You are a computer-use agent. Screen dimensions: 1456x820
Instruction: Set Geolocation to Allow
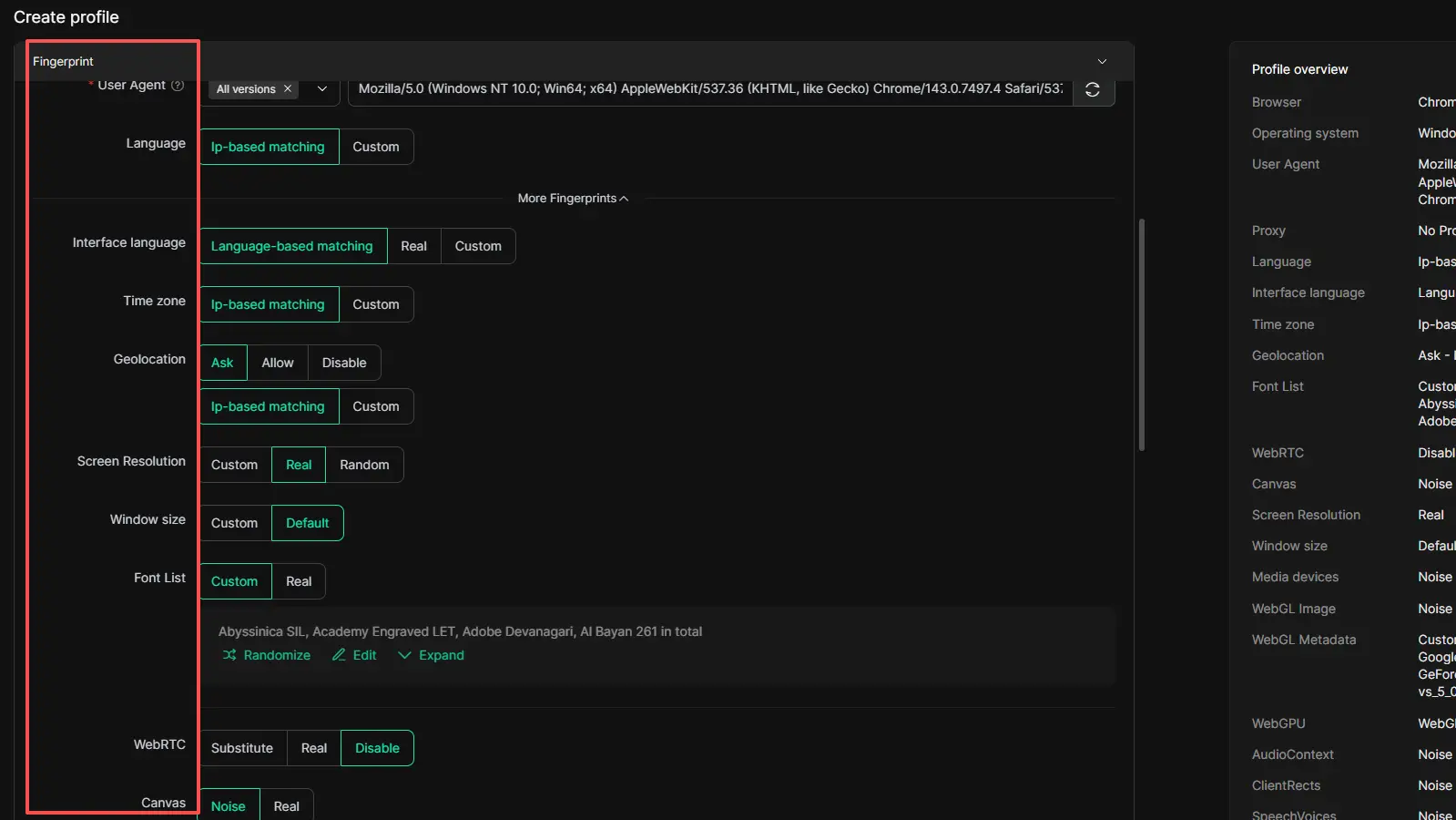[x=277, y=363]
